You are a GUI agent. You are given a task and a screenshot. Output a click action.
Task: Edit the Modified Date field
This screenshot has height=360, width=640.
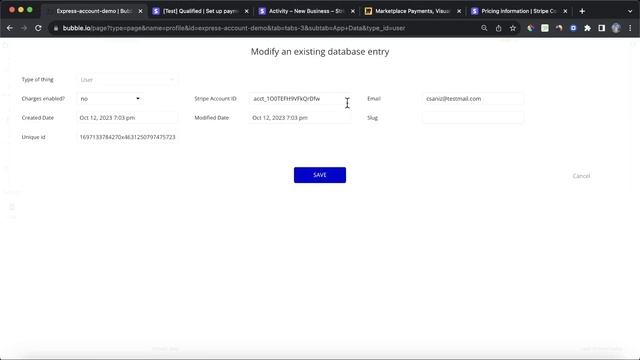[x=300, y=118]
